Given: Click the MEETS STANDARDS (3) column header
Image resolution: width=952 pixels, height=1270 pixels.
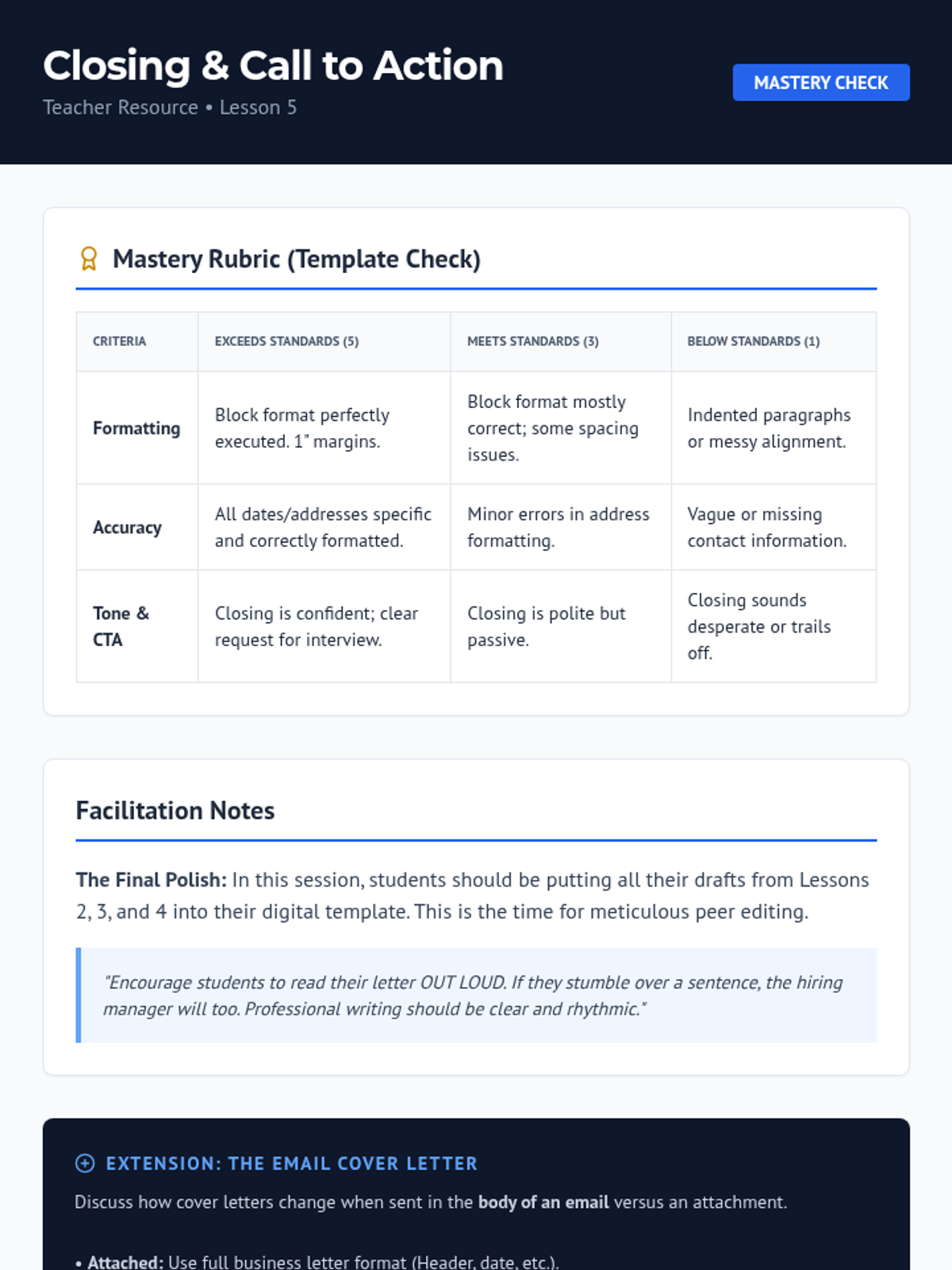Looking at the screenshot, I should click(532, 341).
